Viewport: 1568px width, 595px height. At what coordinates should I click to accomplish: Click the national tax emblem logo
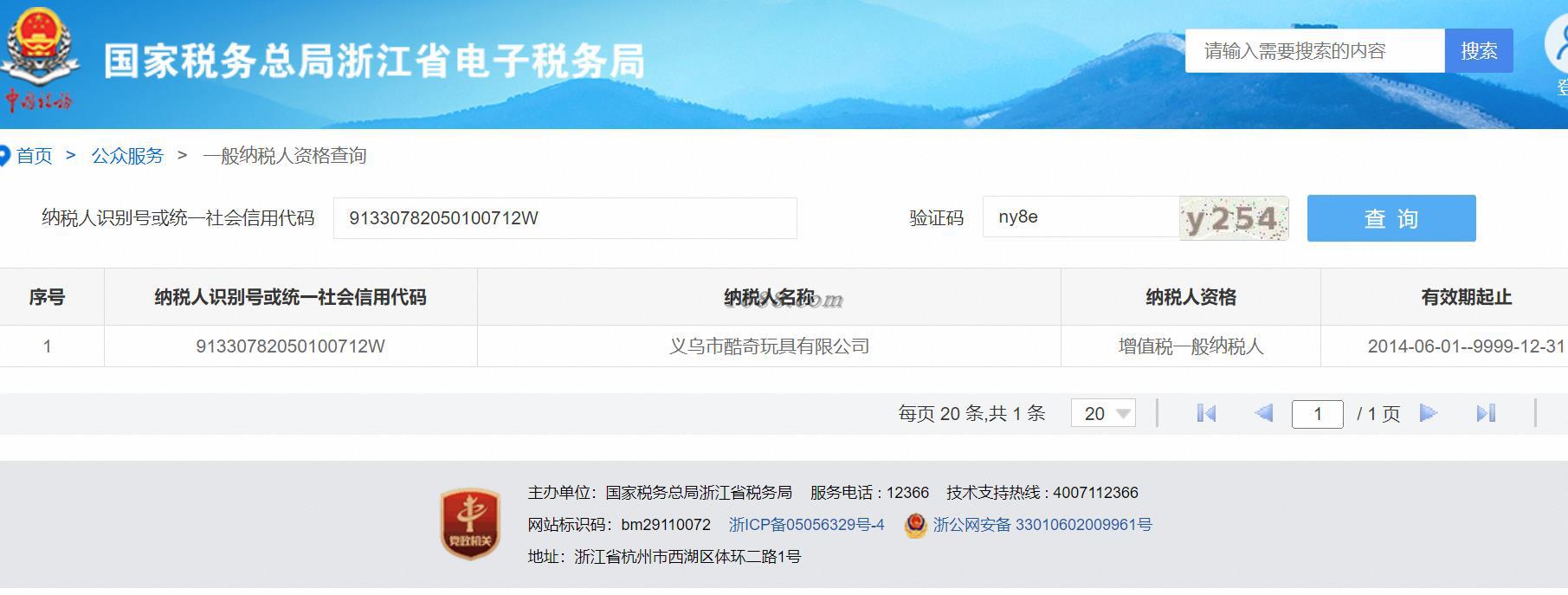(x=39, y=59)
